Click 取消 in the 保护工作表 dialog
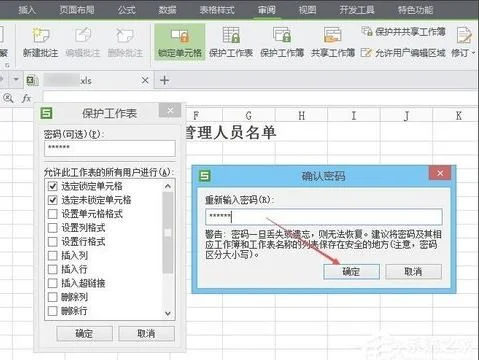479x360 pixels. point(146,333)
